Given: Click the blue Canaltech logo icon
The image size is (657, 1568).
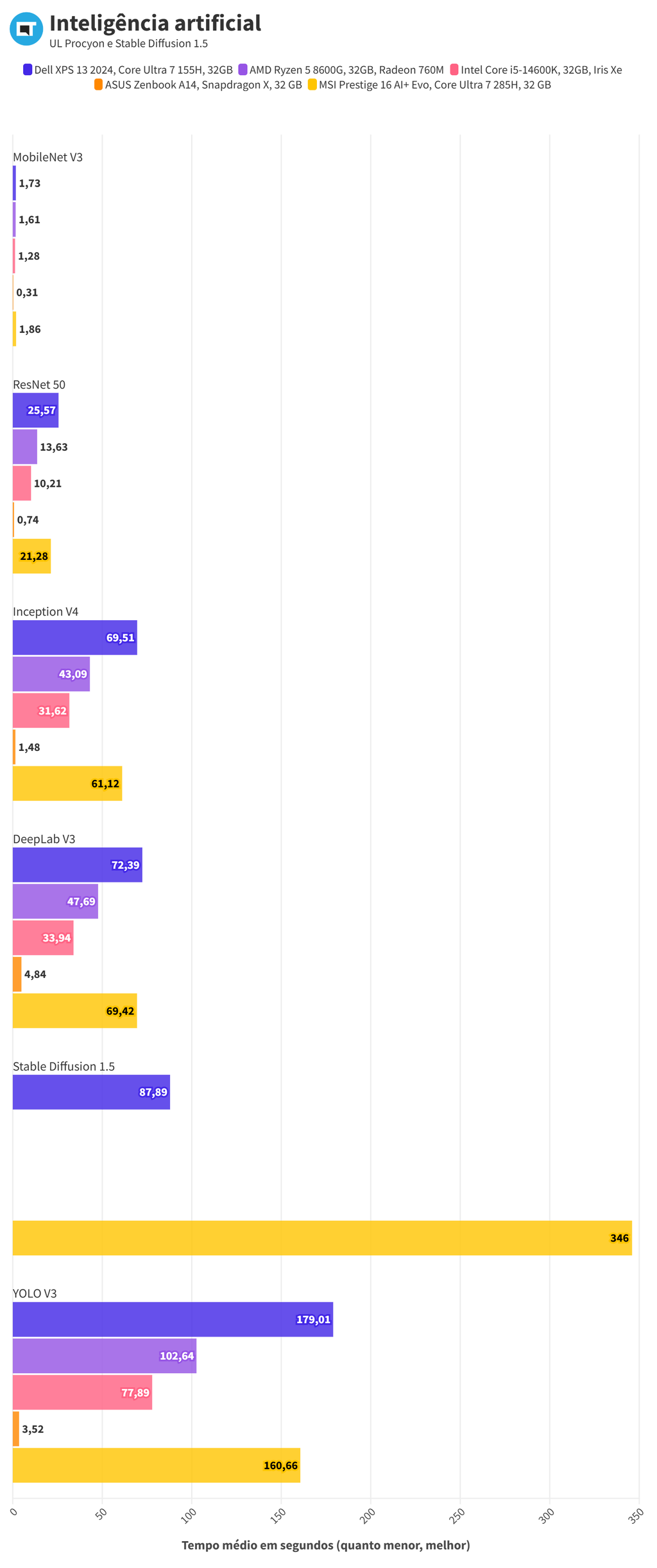Looking at the screenshot, I should click(x=26, y=29).
